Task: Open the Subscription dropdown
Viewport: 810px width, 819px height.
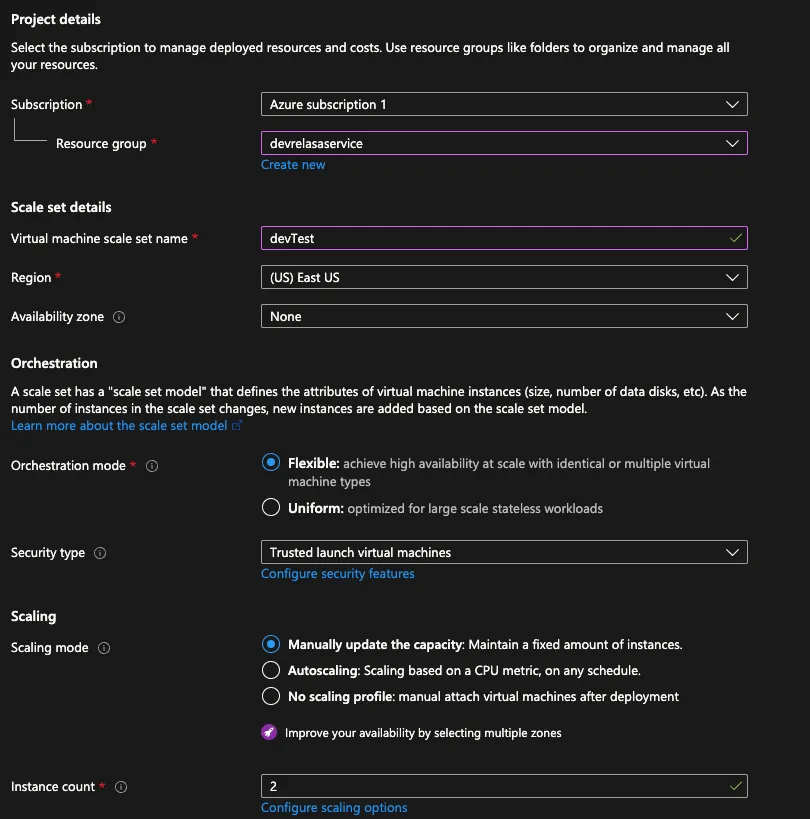Action: [x=503, y=104]
